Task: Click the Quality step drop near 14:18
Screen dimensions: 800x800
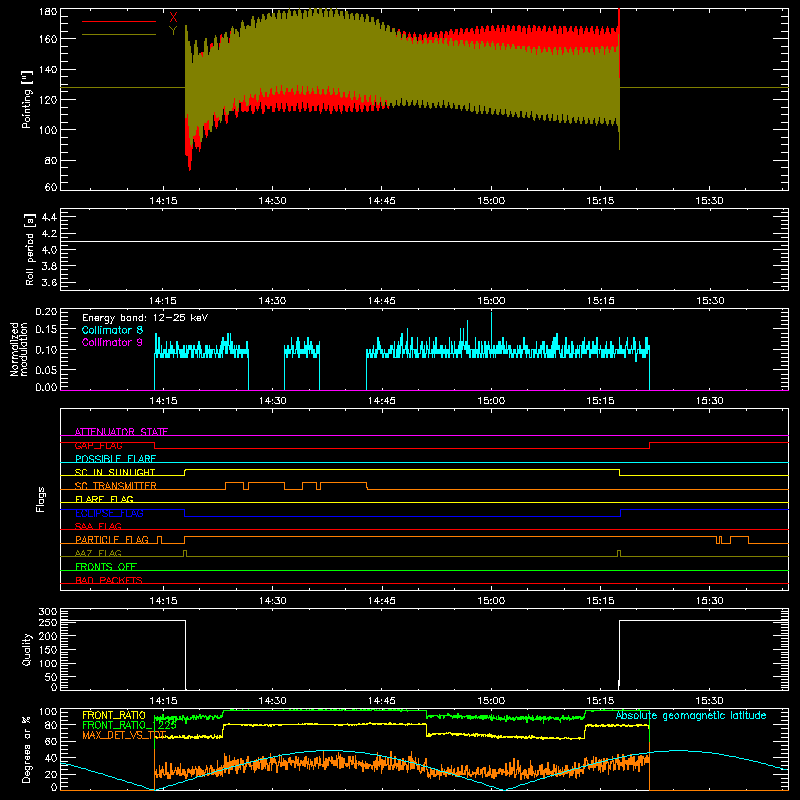Action: coord(185,655)
